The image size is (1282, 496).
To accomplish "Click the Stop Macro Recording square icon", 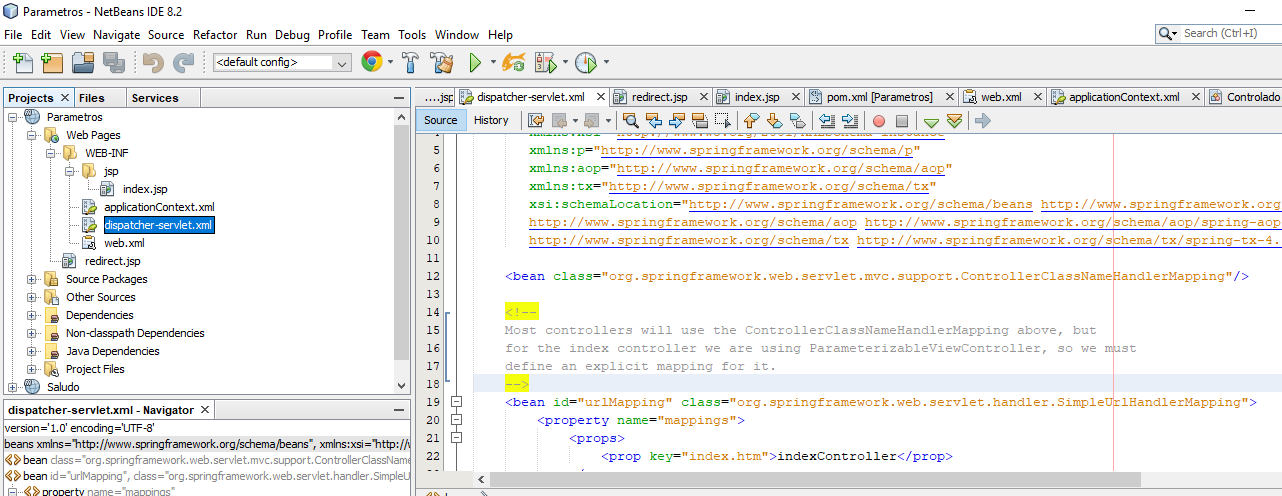I will click(x=901, y=121).
